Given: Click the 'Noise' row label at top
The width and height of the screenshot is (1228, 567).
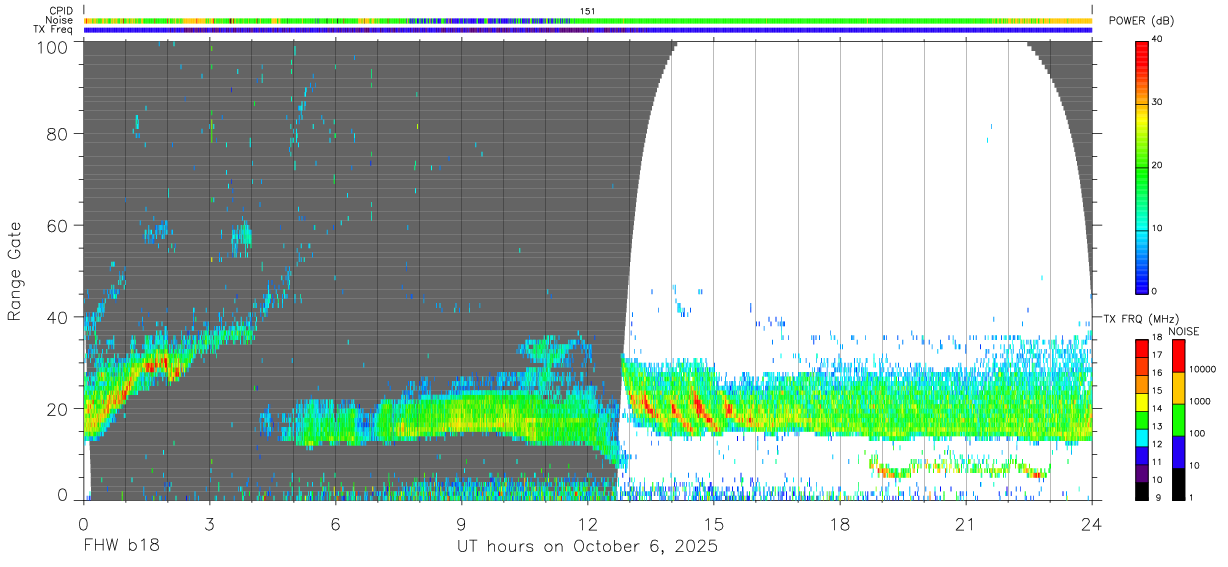Looking at the screenshot, I should 59,20.
